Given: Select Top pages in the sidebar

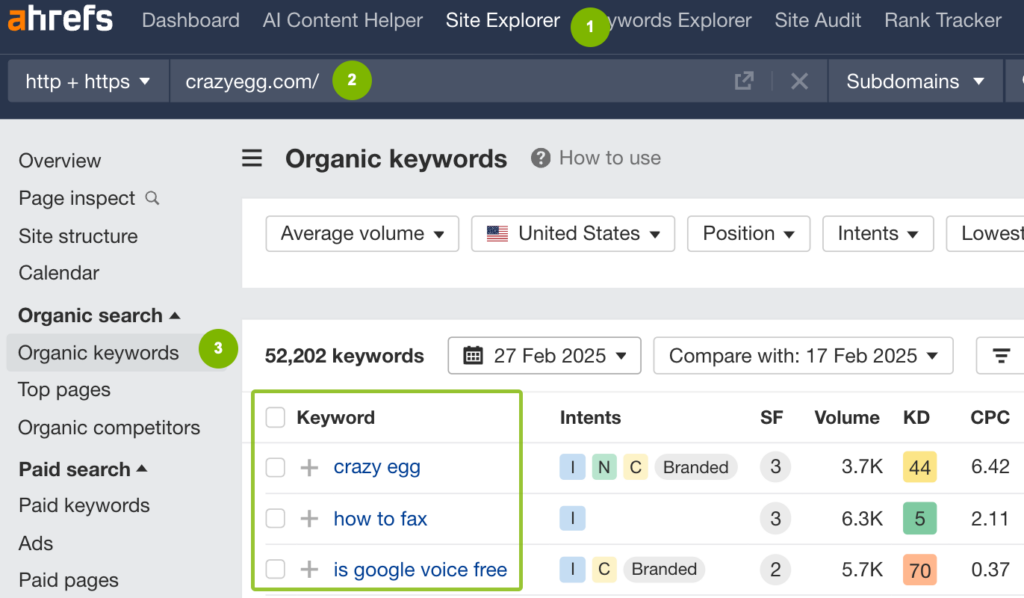Looking at the screenshot, I should [x=63, y=390].
